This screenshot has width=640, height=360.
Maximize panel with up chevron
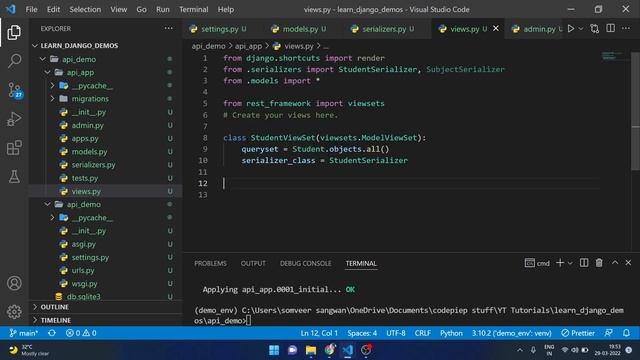pyautogui.click(x=615, y=263)
